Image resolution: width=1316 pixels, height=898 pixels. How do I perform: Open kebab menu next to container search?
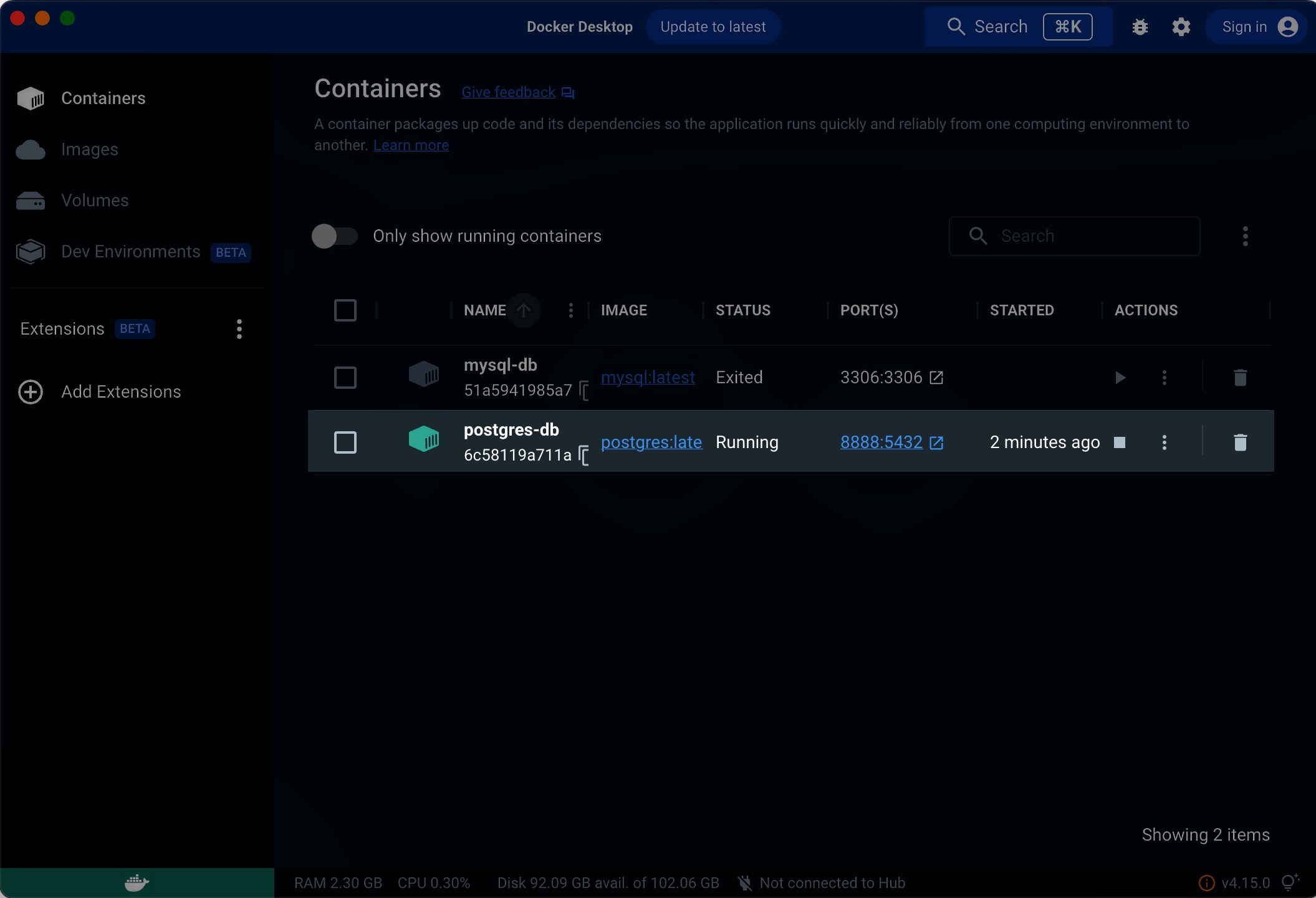[x=1245, y=236]
